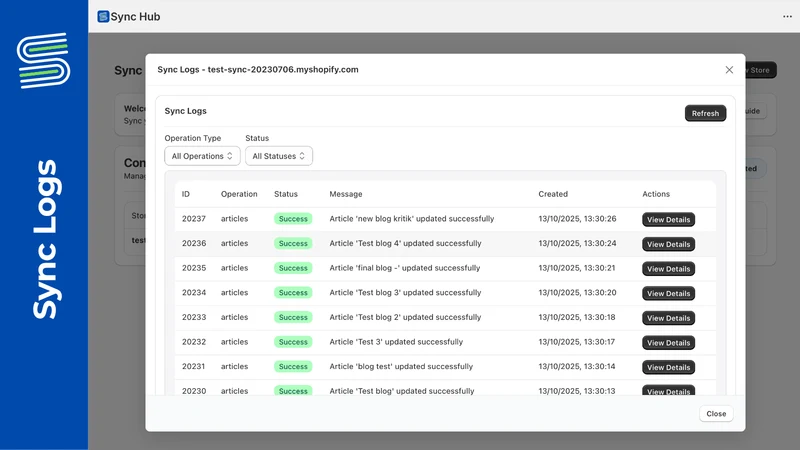Click the Created column header
This screenshot has height=450, width=800.
point(553,194)
